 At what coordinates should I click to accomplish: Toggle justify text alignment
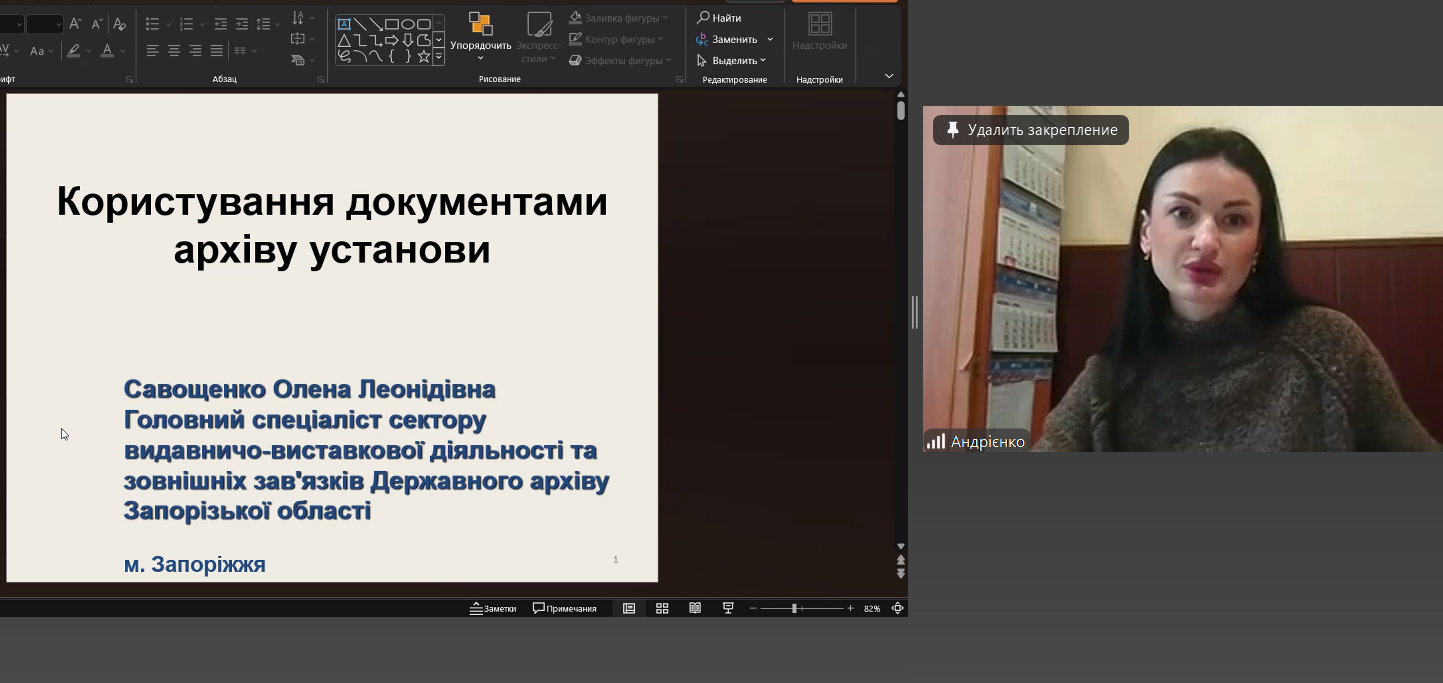pyautogui.click(x=217, y=51)
